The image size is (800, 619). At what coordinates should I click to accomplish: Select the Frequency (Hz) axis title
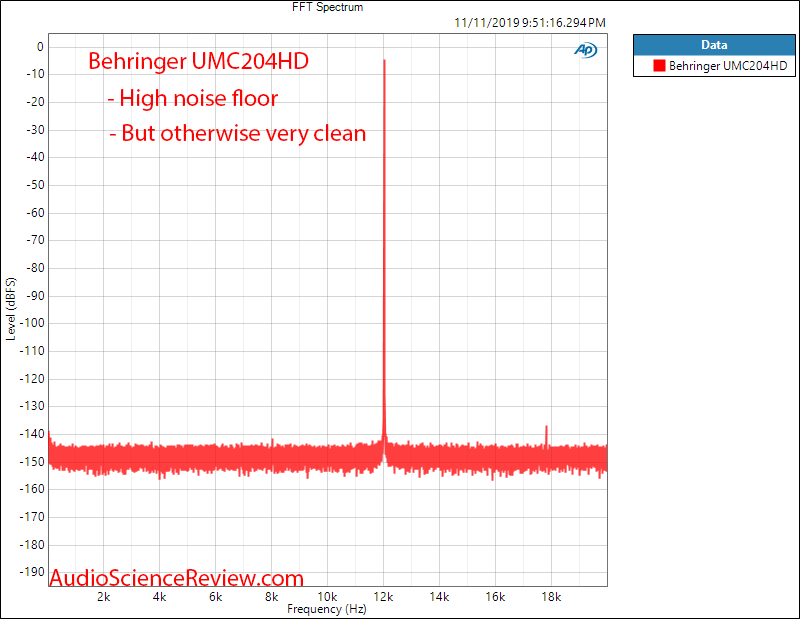point(327,609)
